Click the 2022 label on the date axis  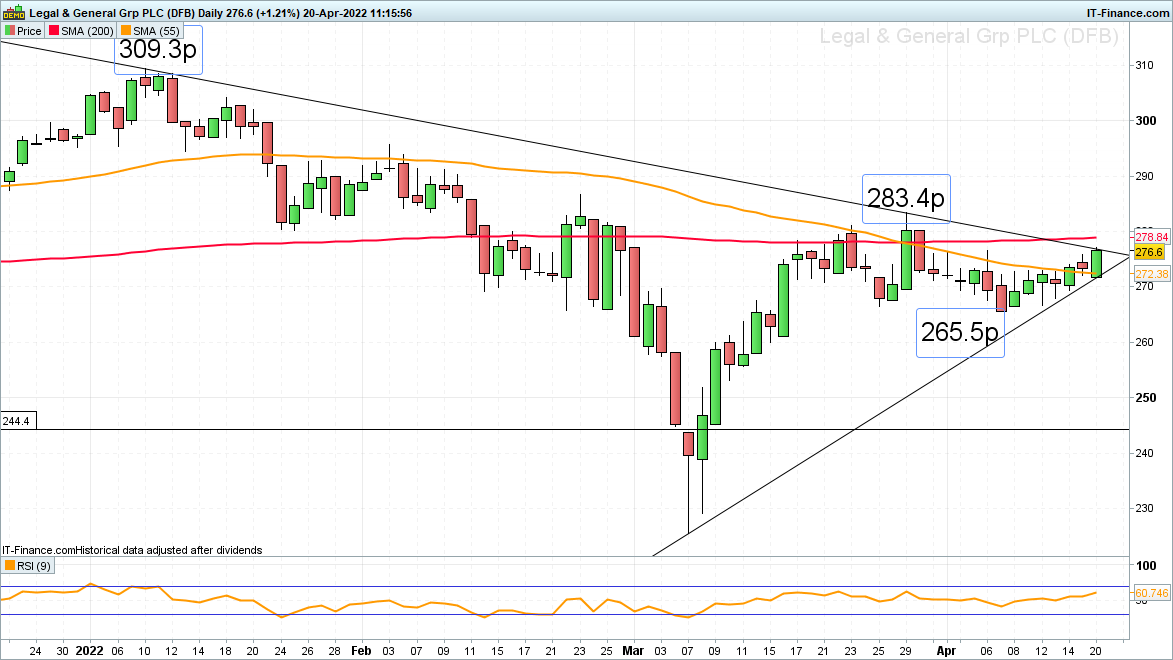tap(90, 651)
